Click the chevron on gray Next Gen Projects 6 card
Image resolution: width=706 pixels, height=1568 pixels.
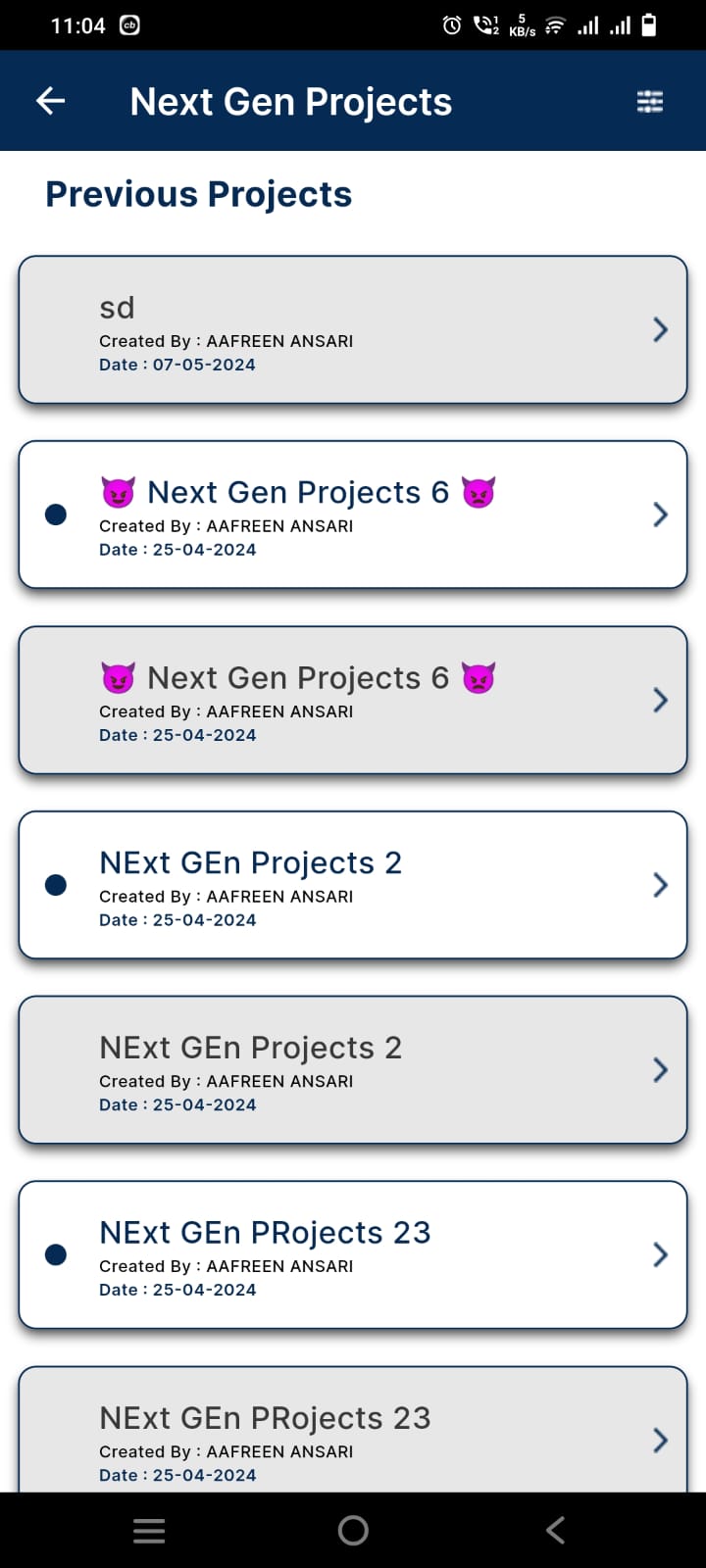[660, 700]
